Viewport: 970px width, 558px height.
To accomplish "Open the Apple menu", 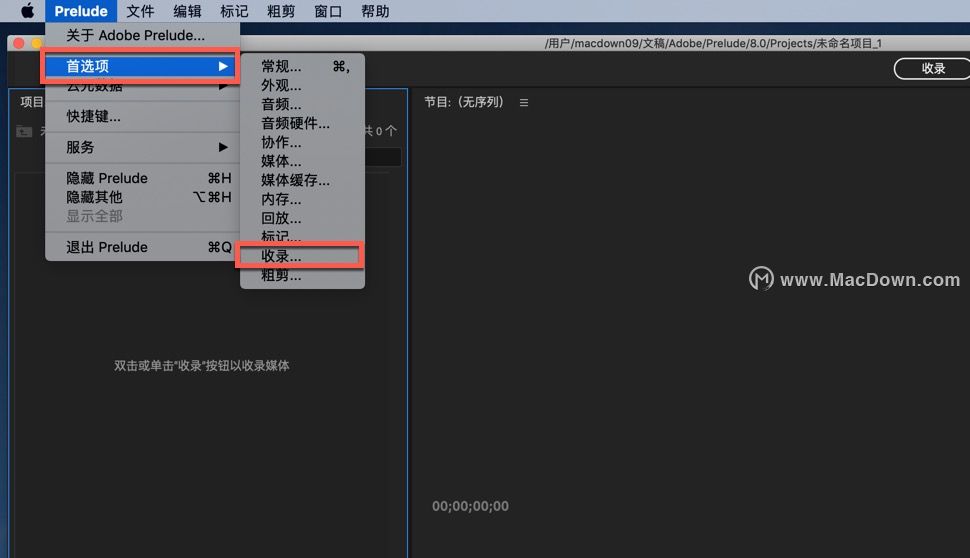I will coord(27,11).
